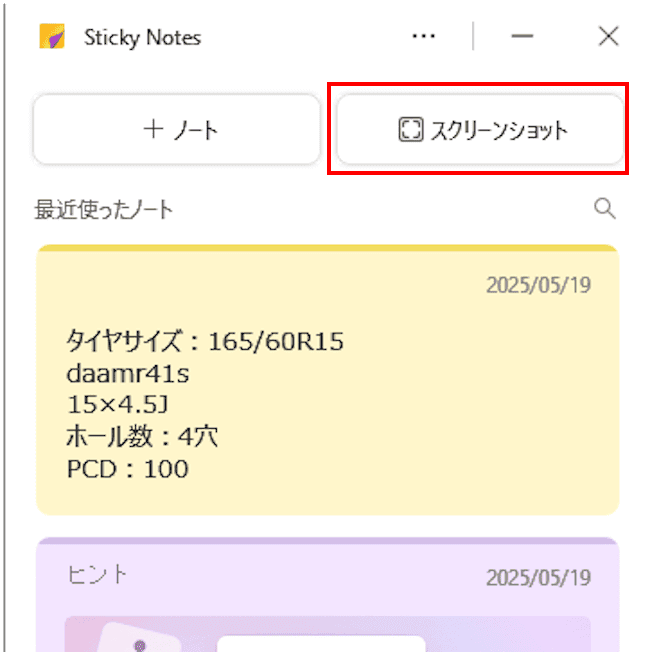Click the line ホール数：4穴

(x=142, y=437)
